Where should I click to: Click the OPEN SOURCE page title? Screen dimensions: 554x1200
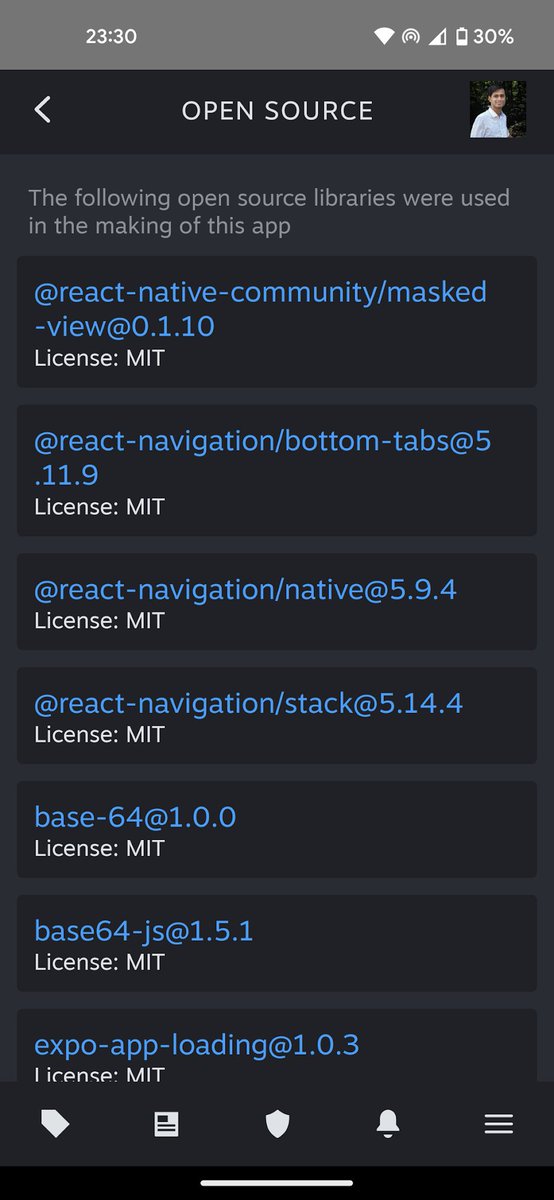277,110
